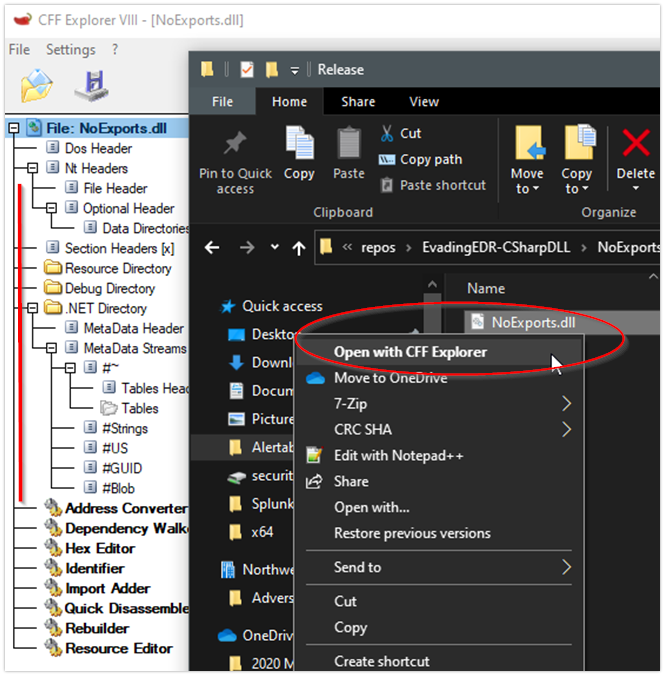Open the Rebuilder tool

point(87,628)
